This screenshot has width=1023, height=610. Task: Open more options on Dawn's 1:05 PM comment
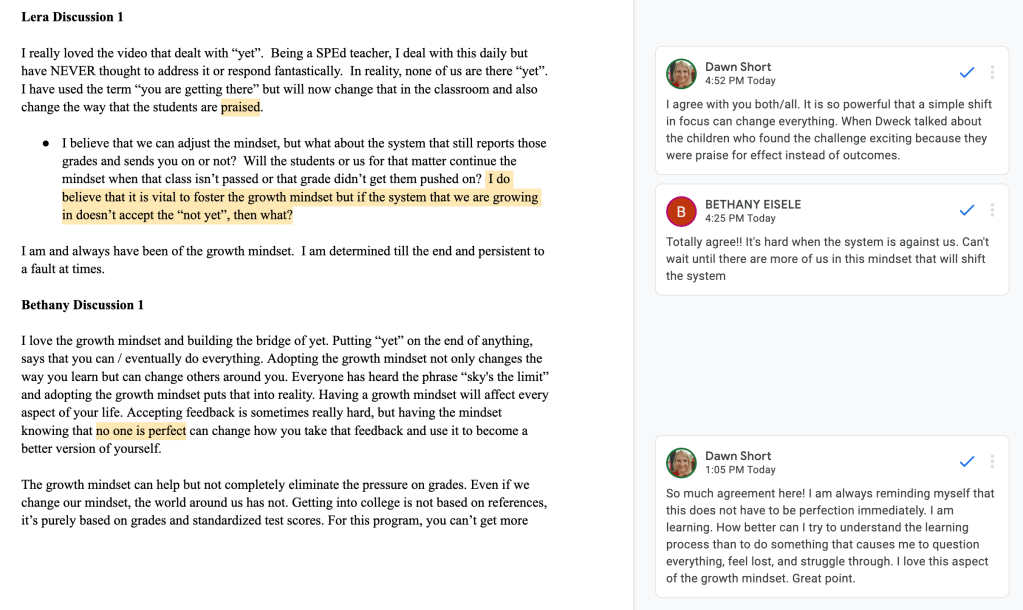[992, 462]
